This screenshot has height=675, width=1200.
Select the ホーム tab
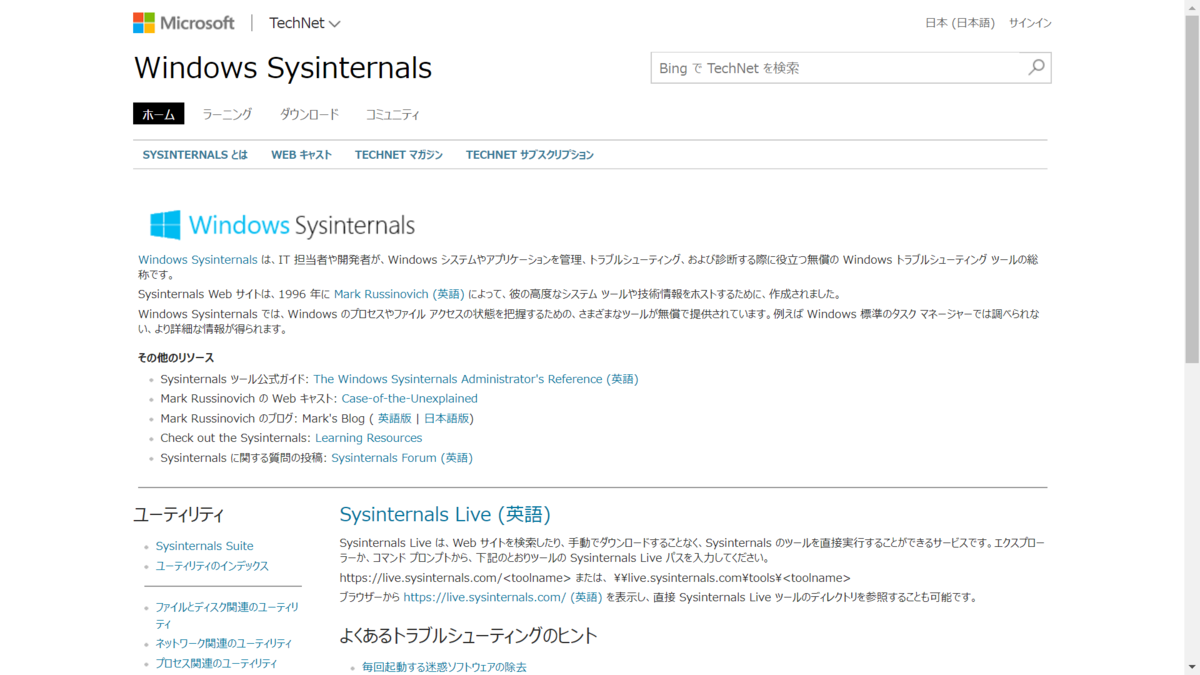coord(159,114)
